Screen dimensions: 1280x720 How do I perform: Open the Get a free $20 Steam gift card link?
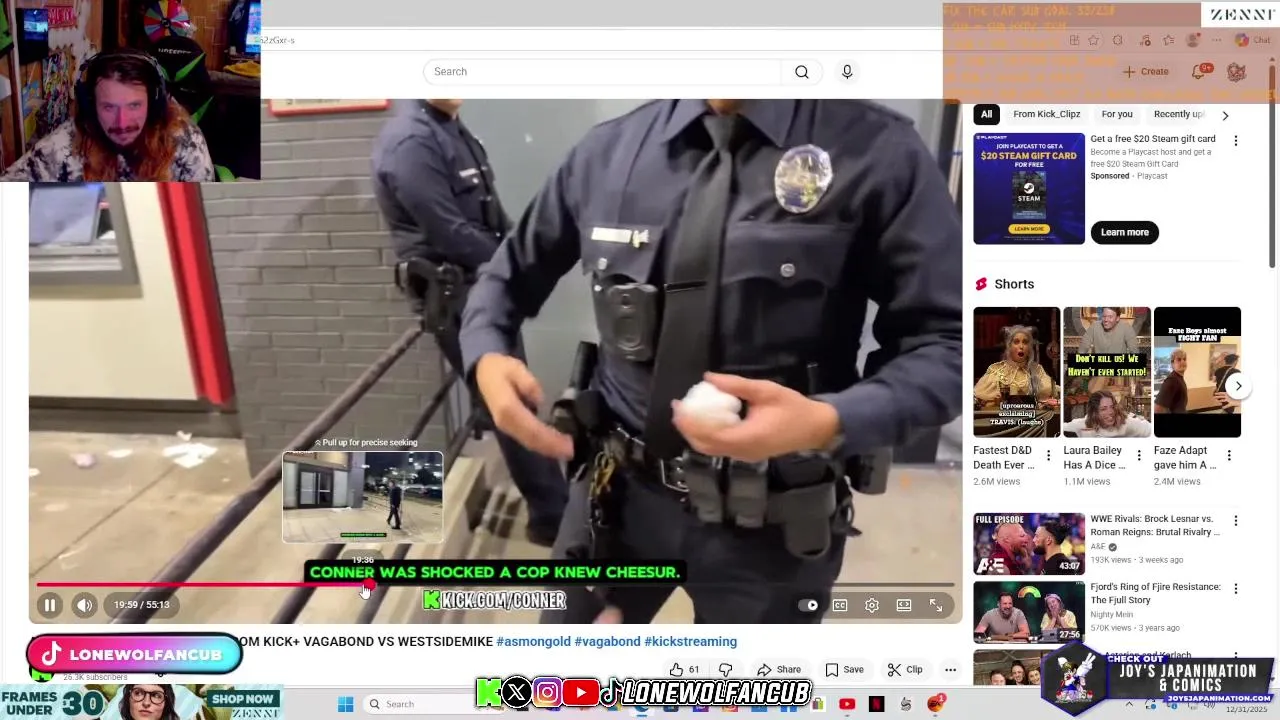(1153, 139)
